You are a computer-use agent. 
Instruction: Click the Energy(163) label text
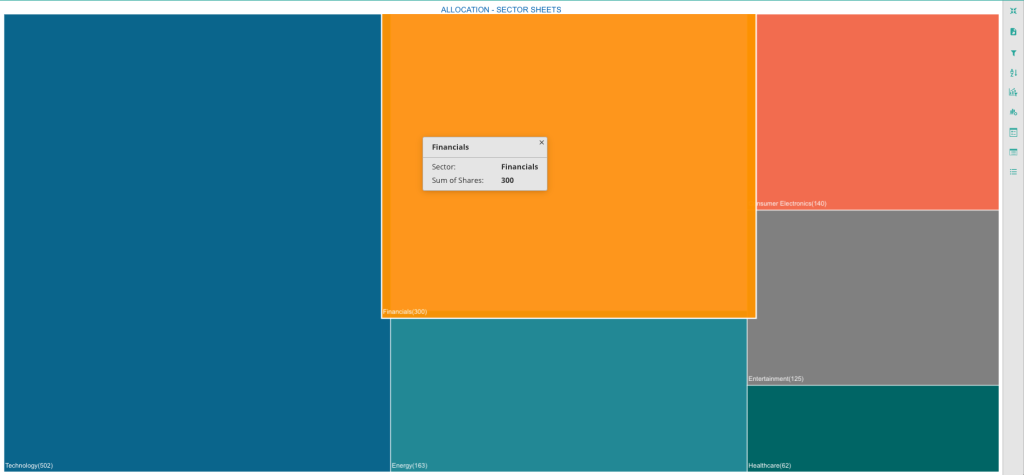tap(409, 466)
